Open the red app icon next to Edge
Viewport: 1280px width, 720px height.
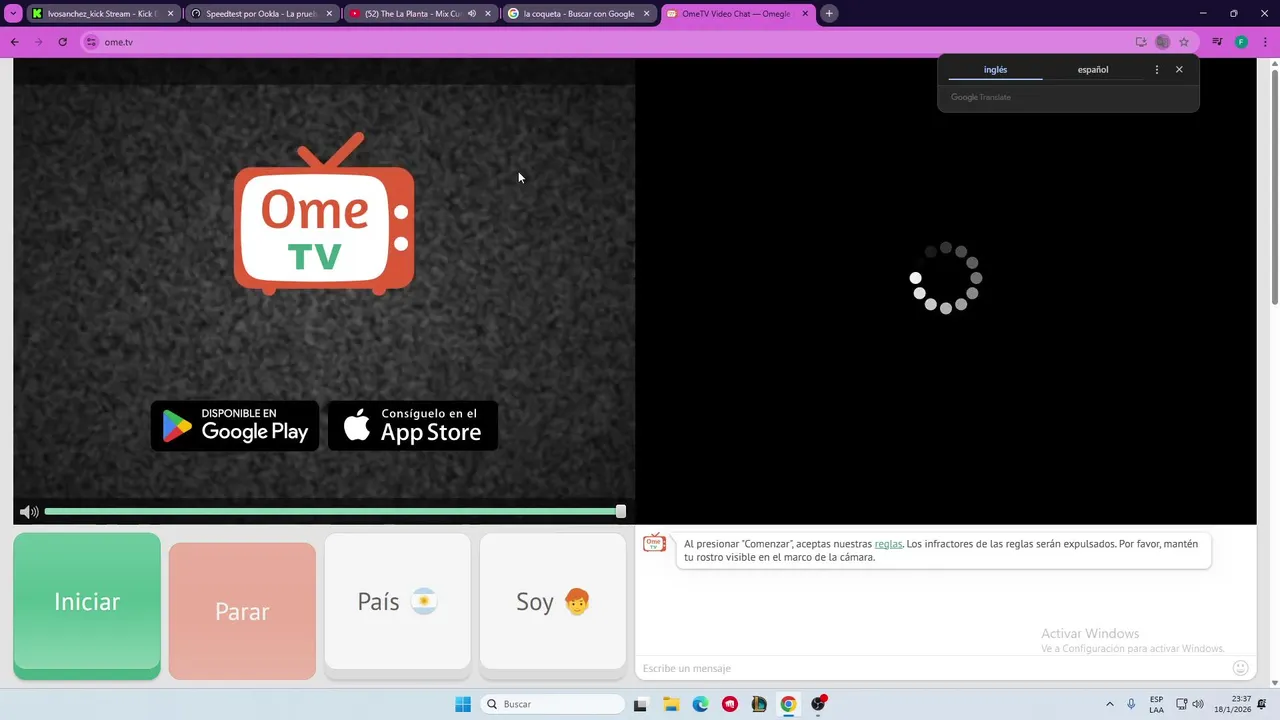point(730,704)
